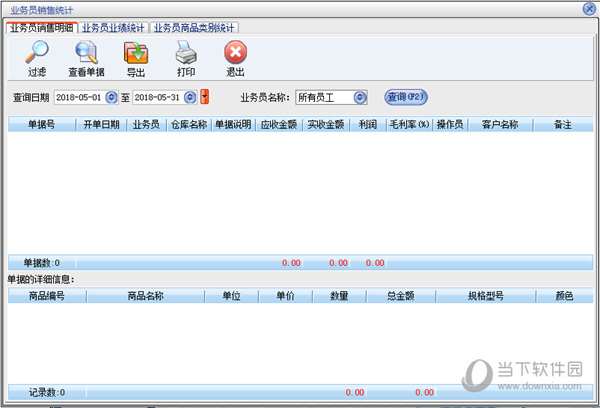Click the 导出 export icon
The image size is (600, 408).
pyautogui.click(x=136, y=52)
